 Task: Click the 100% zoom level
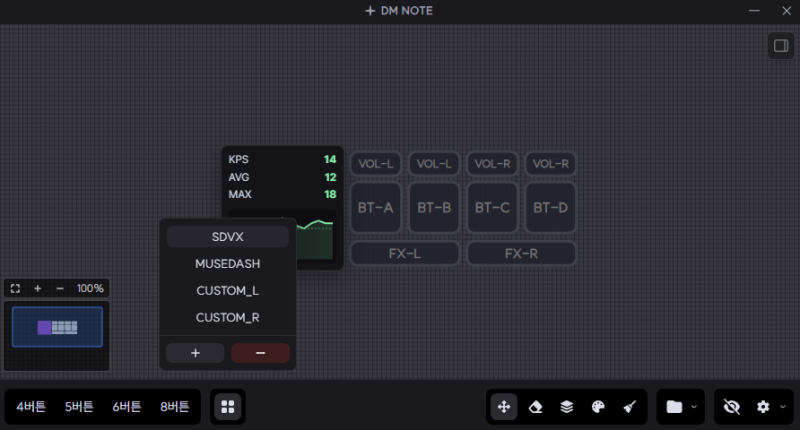90,288
